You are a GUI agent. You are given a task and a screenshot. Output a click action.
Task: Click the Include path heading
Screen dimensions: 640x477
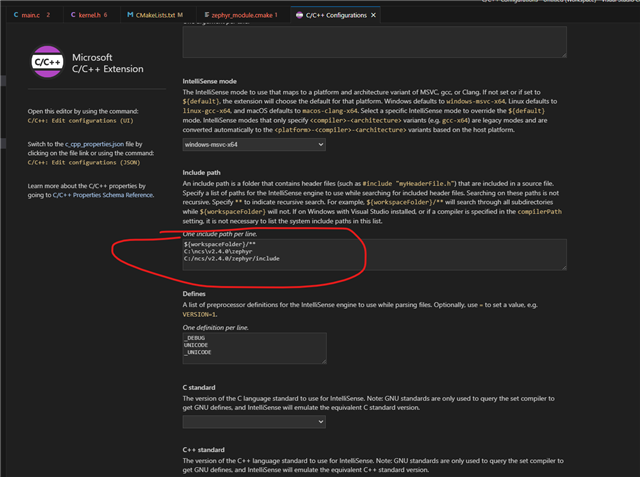(x=201, y=173)
